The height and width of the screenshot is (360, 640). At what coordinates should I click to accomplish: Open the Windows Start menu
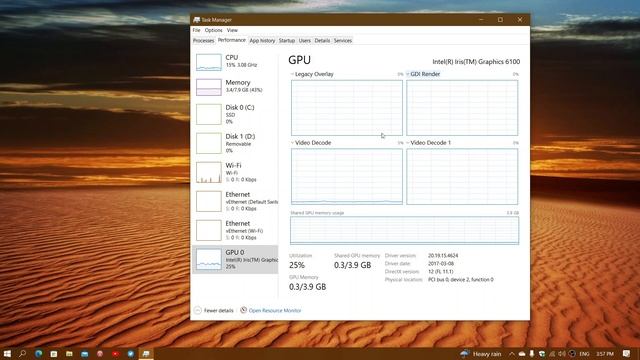tap(7, 353)
